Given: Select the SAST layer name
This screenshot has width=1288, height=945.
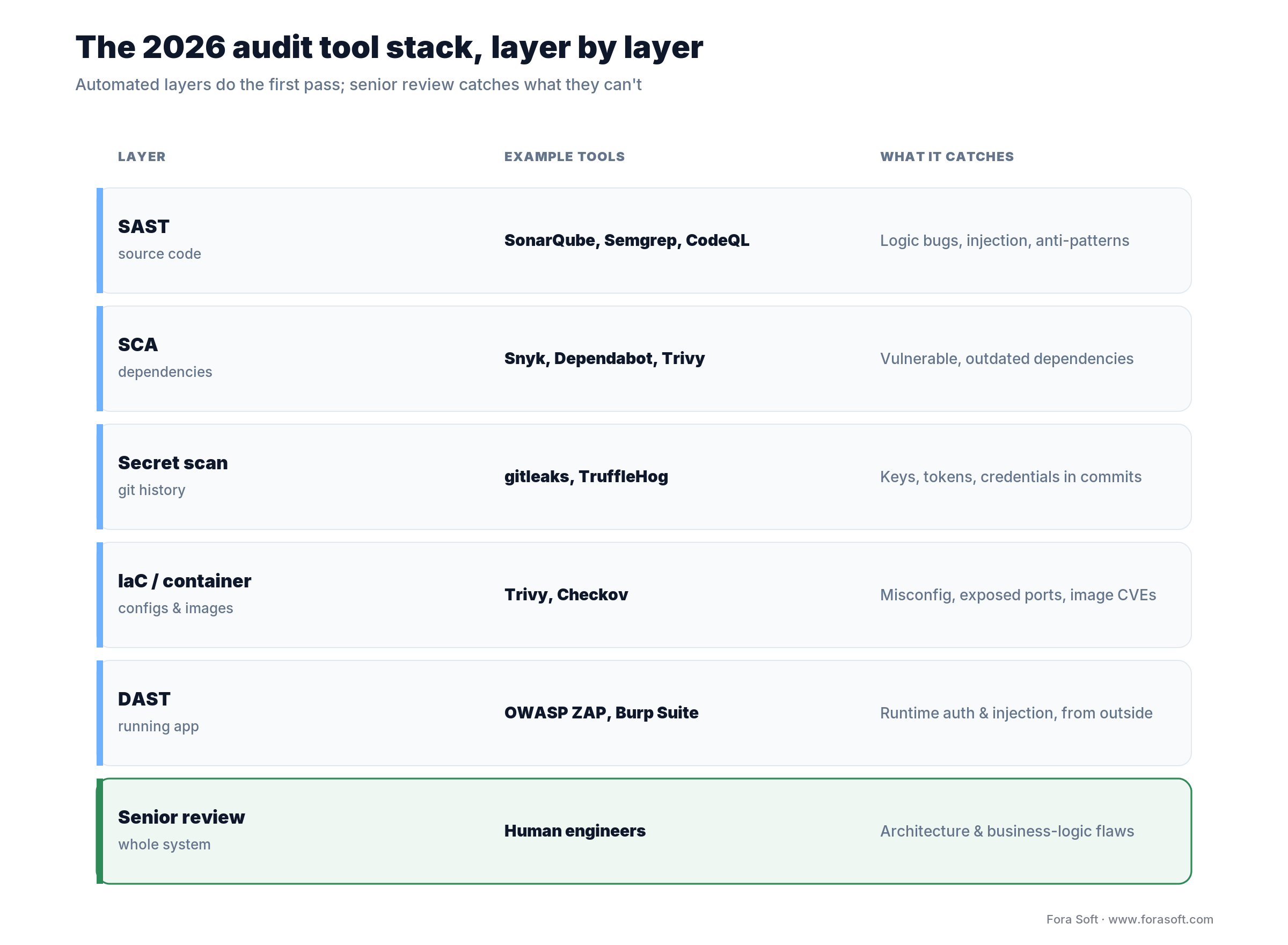Looking at the screenshot, I should [x=143, y=227].
